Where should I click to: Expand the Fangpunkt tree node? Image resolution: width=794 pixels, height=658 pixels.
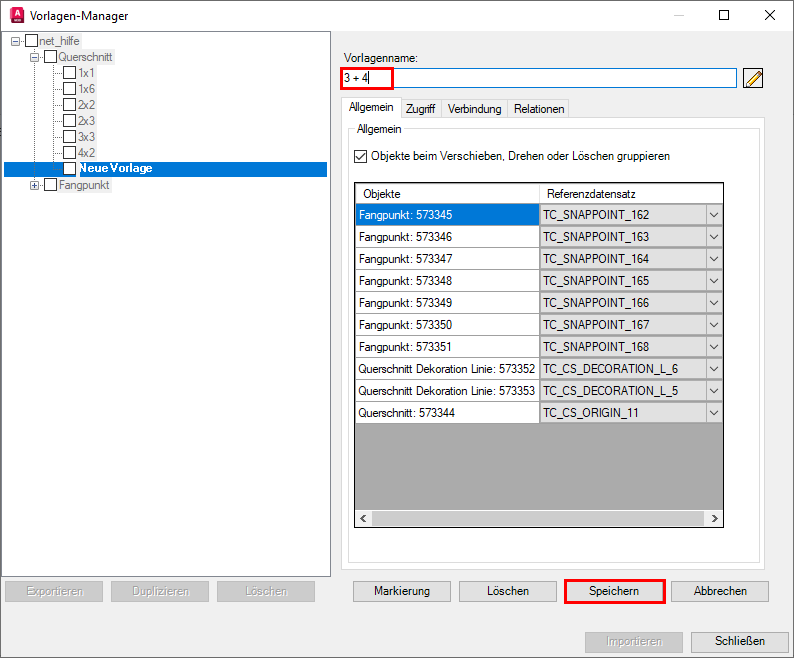(x=36, y=185)
